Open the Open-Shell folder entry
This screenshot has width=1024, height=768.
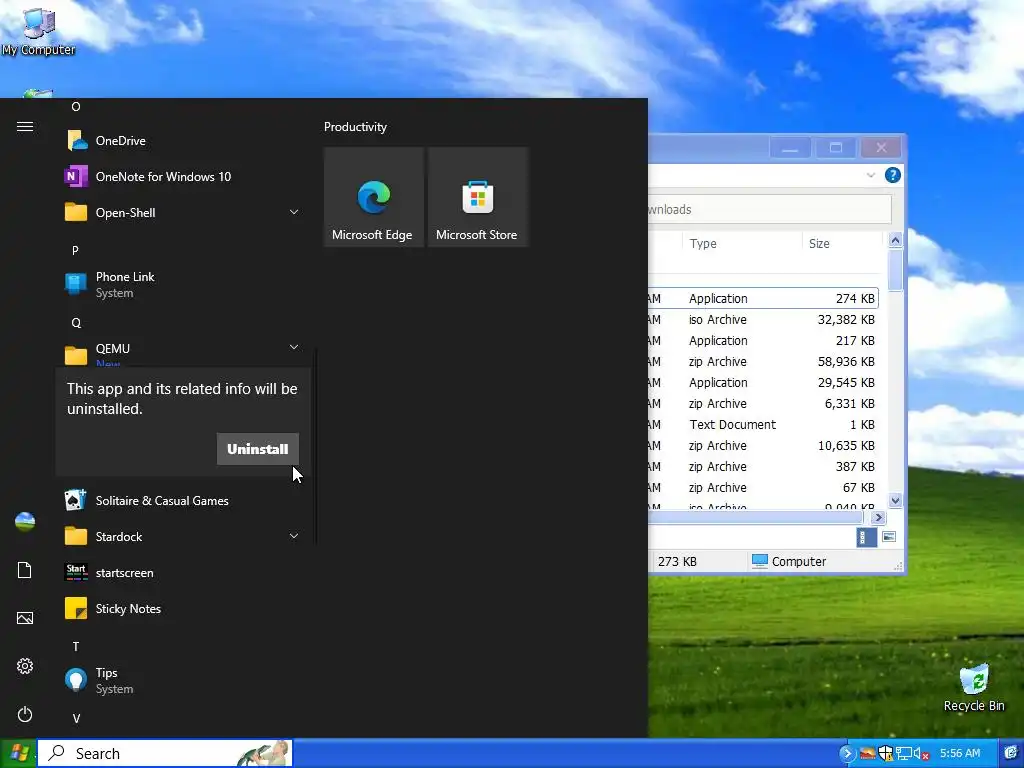183,212
